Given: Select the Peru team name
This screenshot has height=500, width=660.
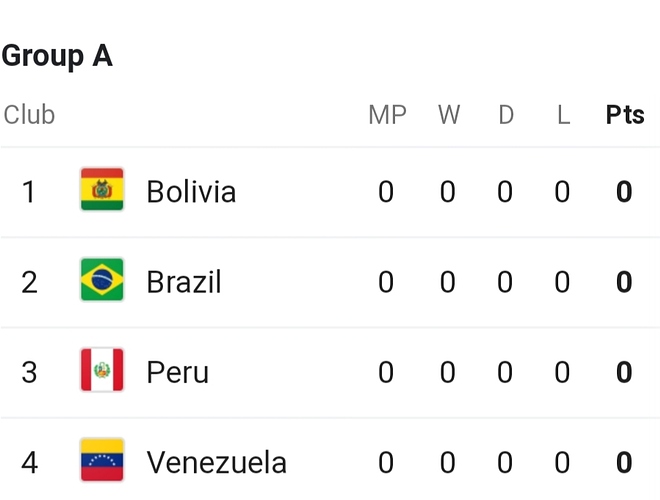Looking at the screenshot, I should tap(178, 372).
